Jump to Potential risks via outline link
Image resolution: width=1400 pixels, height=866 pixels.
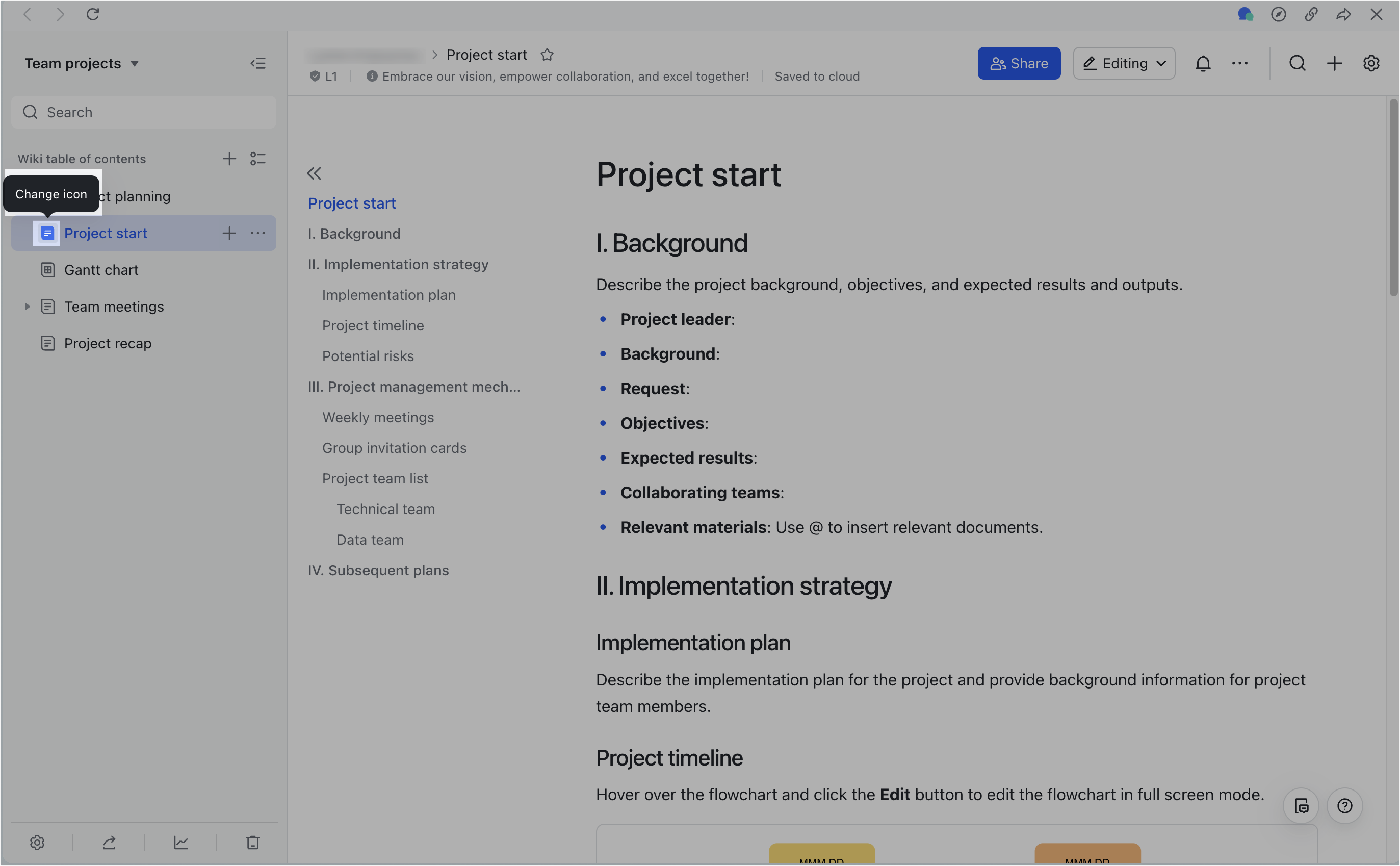pyautogui.click(x=368, y=355)
